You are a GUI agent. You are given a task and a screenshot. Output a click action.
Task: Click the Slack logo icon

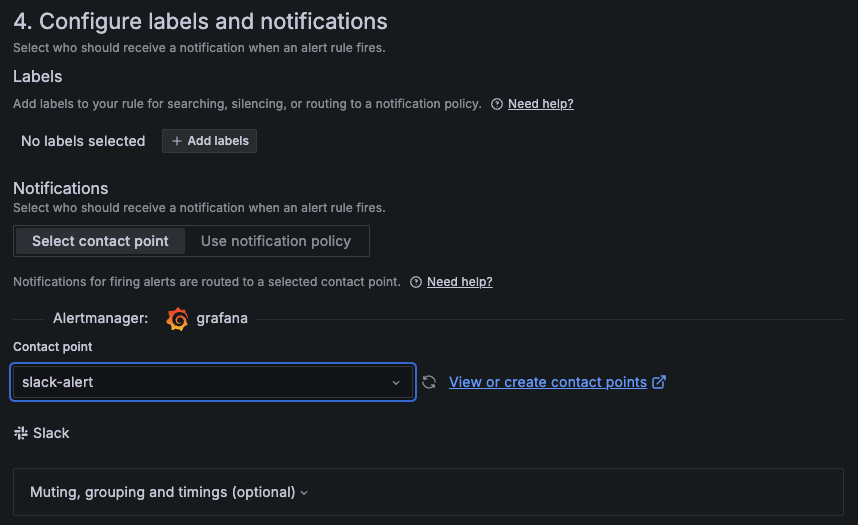tap(20, 433)
